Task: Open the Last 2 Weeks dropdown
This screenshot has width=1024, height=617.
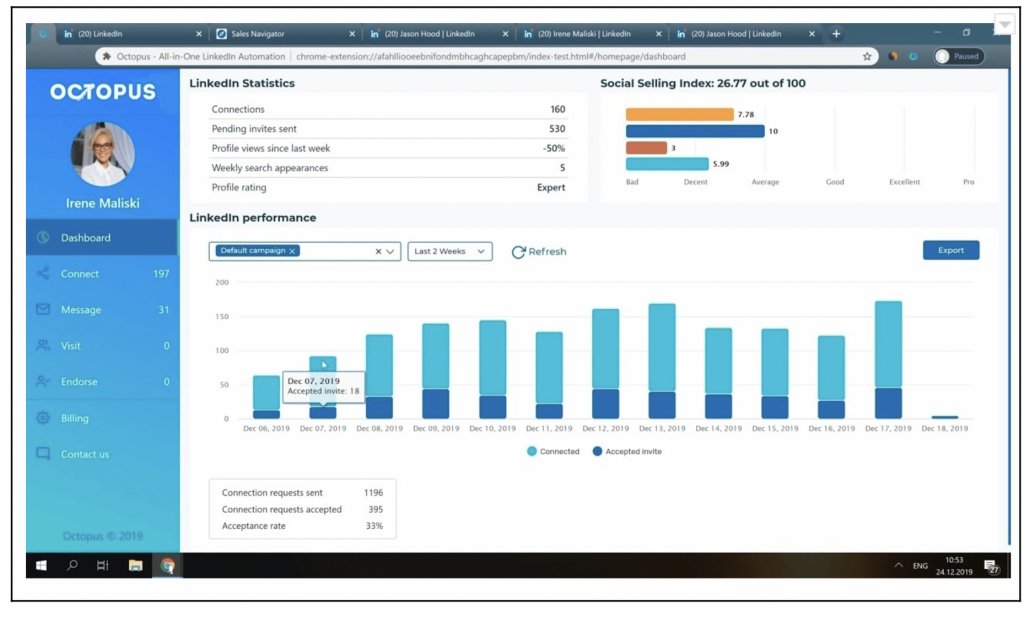Action: 450,251
